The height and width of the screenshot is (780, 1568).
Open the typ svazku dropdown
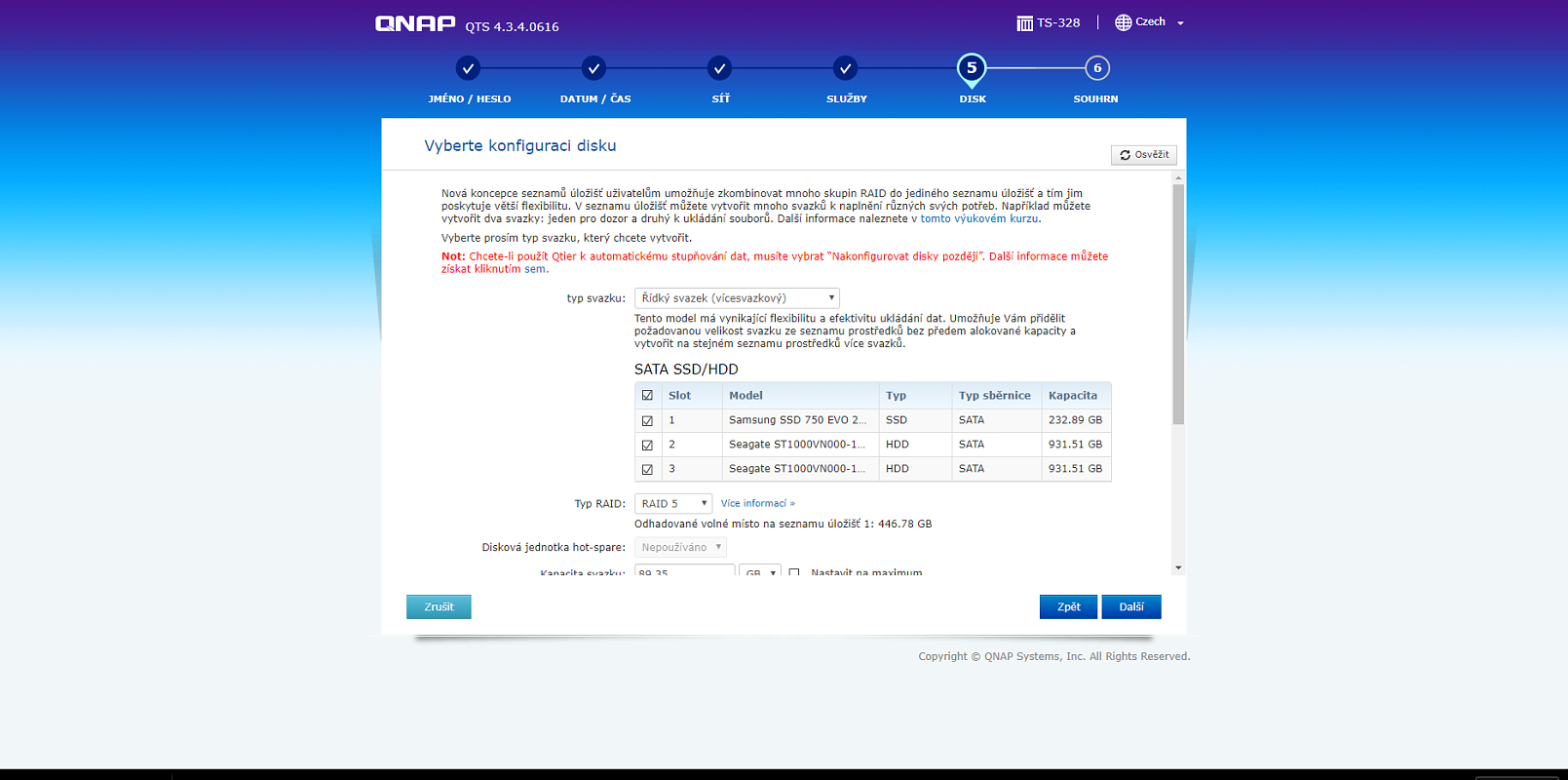pyautogui.click(x=737, y=298)
